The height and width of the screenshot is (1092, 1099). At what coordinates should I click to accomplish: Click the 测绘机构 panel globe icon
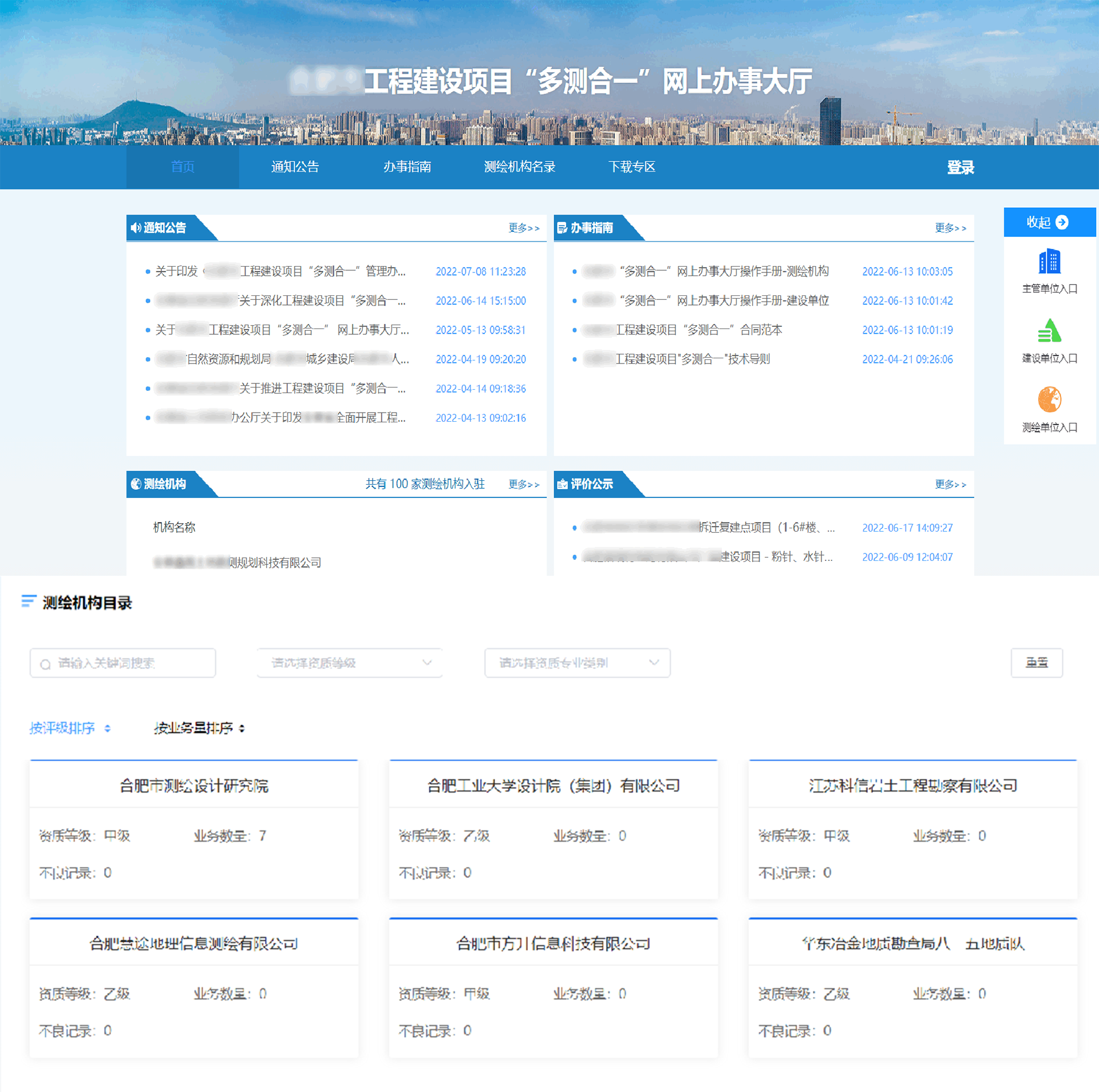(136, 484)
